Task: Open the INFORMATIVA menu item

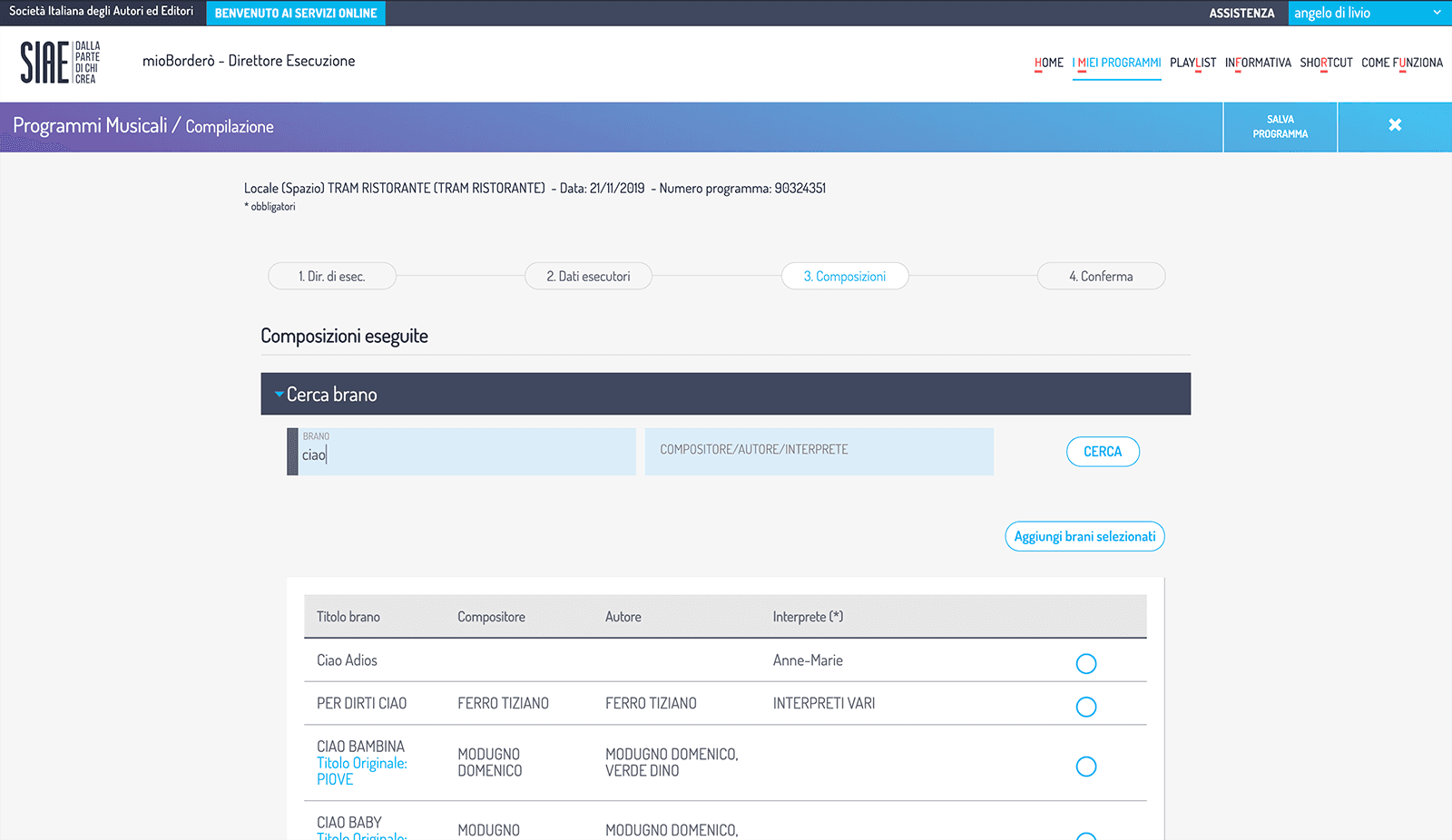Action: coord(1258,63)
